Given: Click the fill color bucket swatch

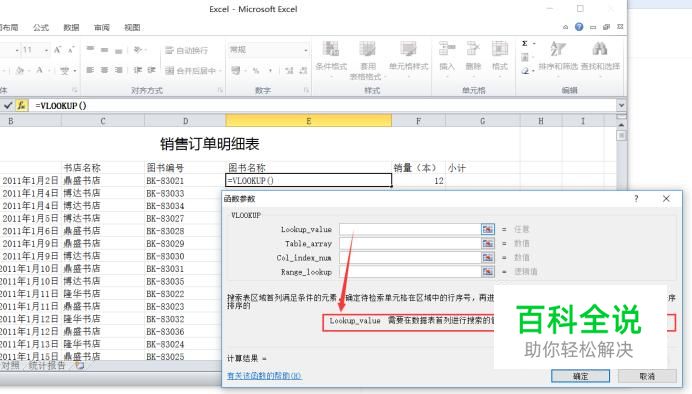Looking at the screenshot, I should (x=20, y=71).
